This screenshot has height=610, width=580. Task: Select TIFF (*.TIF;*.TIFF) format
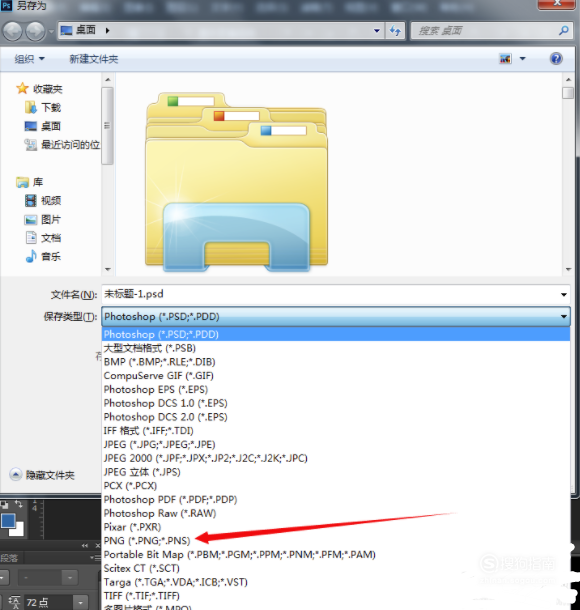[336, 596]
